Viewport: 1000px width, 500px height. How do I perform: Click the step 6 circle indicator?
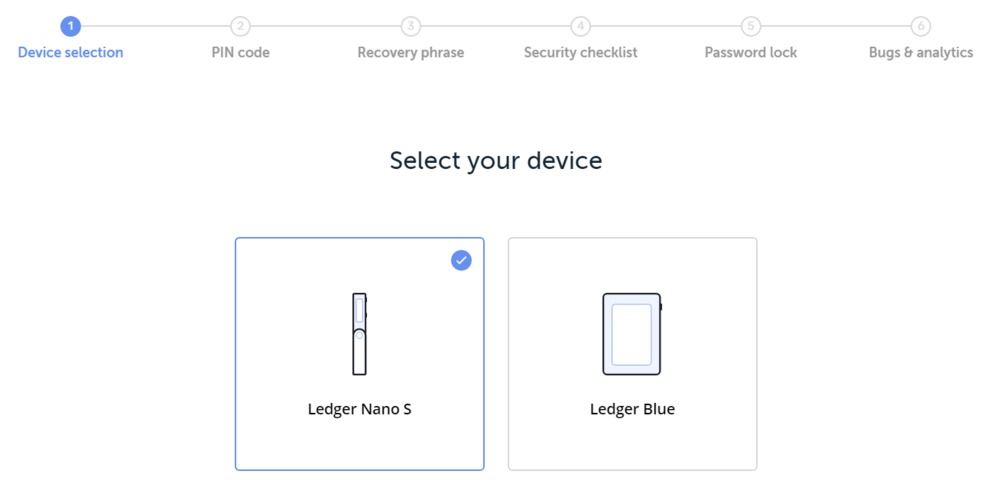tap(920, 26)
